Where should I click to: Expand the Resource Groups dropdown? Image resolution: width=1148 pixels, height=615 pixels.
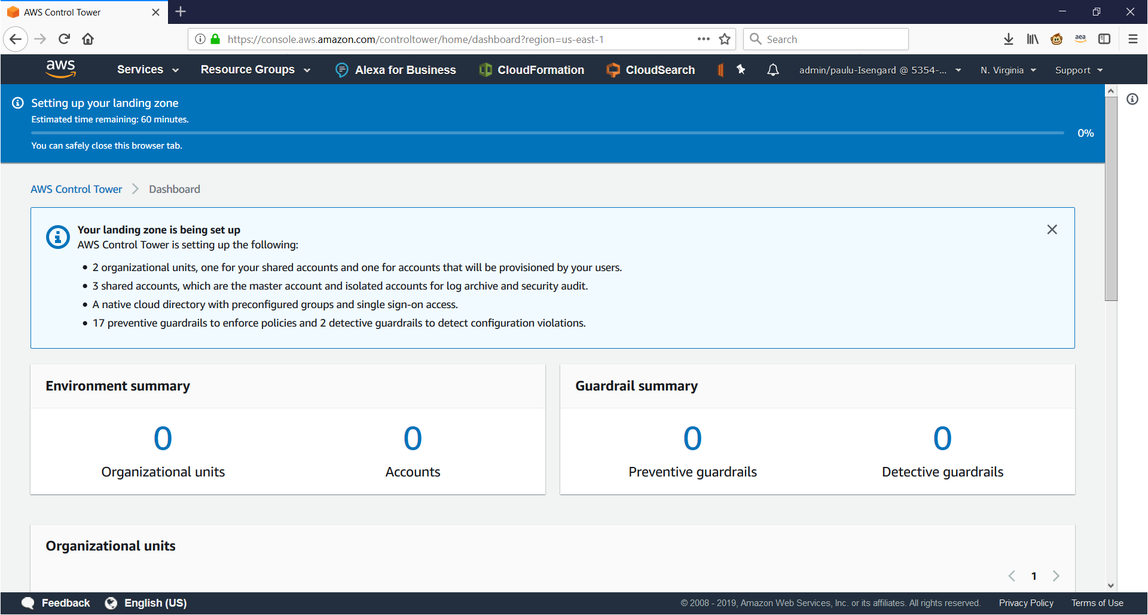click(256, 70)
